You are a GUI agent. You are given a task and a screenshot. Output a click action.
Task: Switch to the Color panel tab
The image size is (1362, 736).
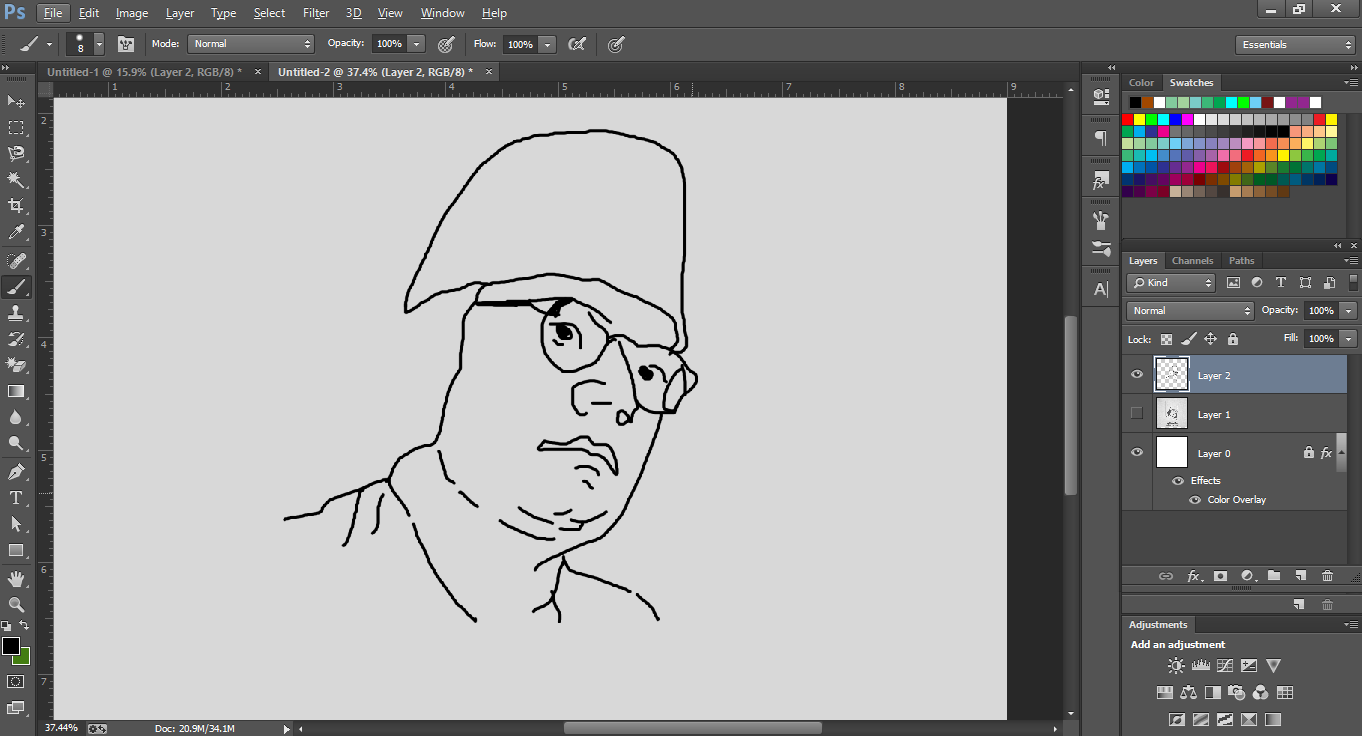click(1141, 83)
